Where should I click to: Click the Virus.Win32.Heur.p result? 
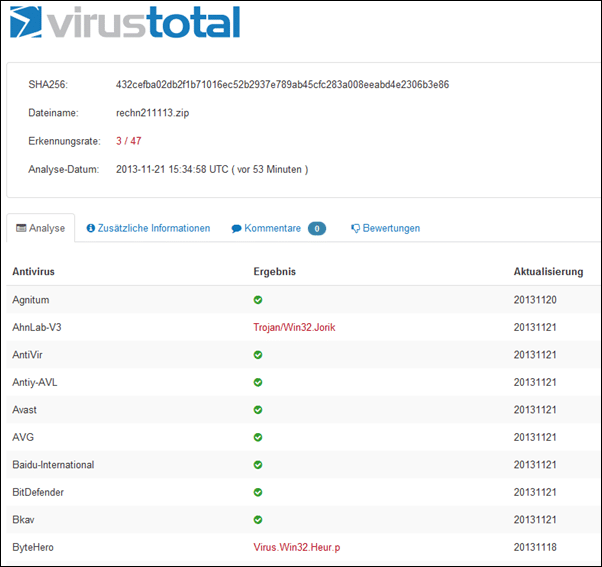[297, 547]
